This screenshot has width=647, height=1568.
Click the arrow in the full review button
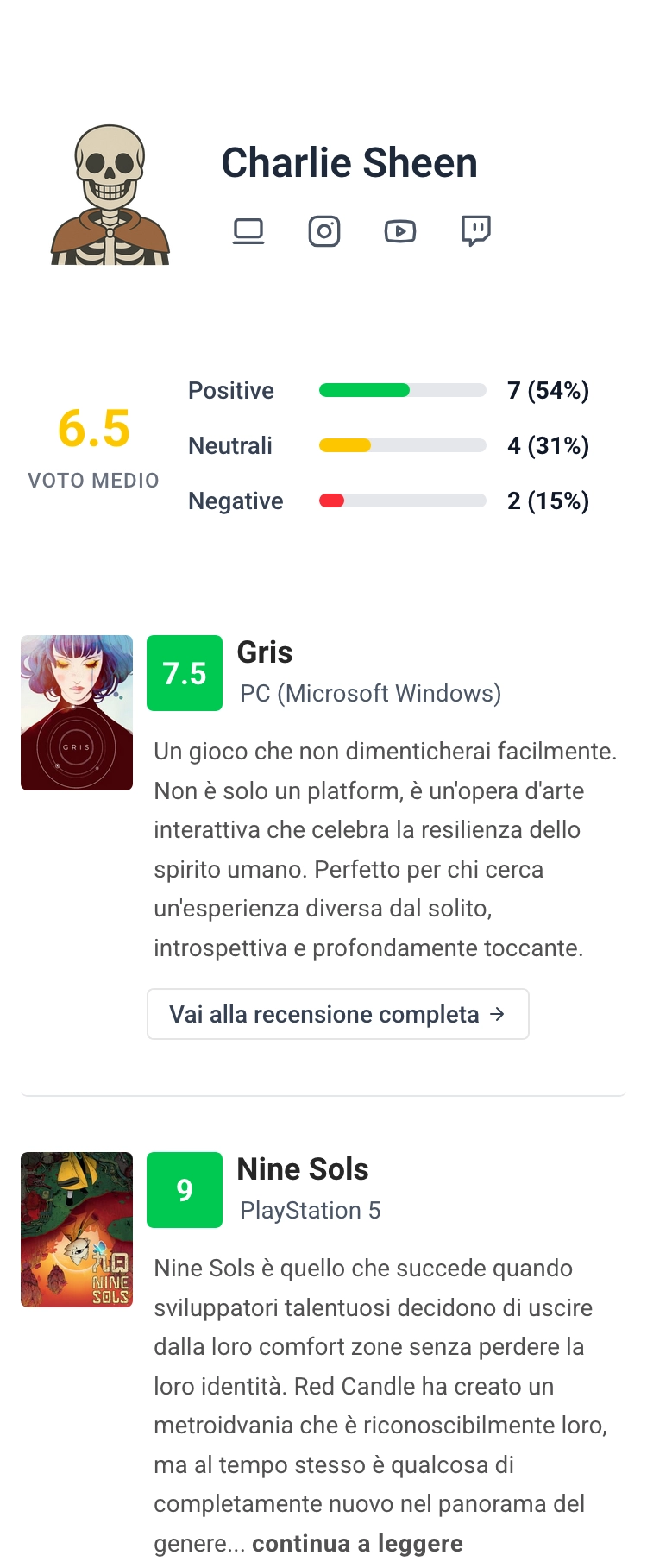point(497,1014)
